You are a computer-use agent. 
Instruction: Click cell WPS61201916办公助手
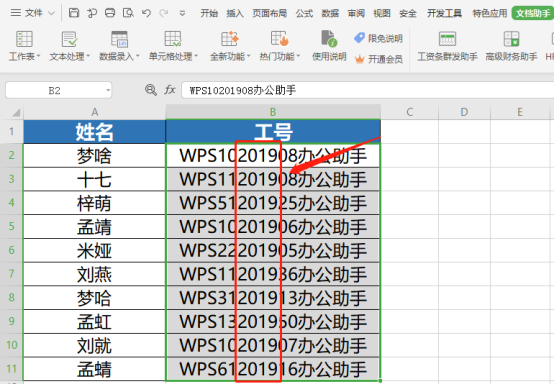tap(273, 369)
